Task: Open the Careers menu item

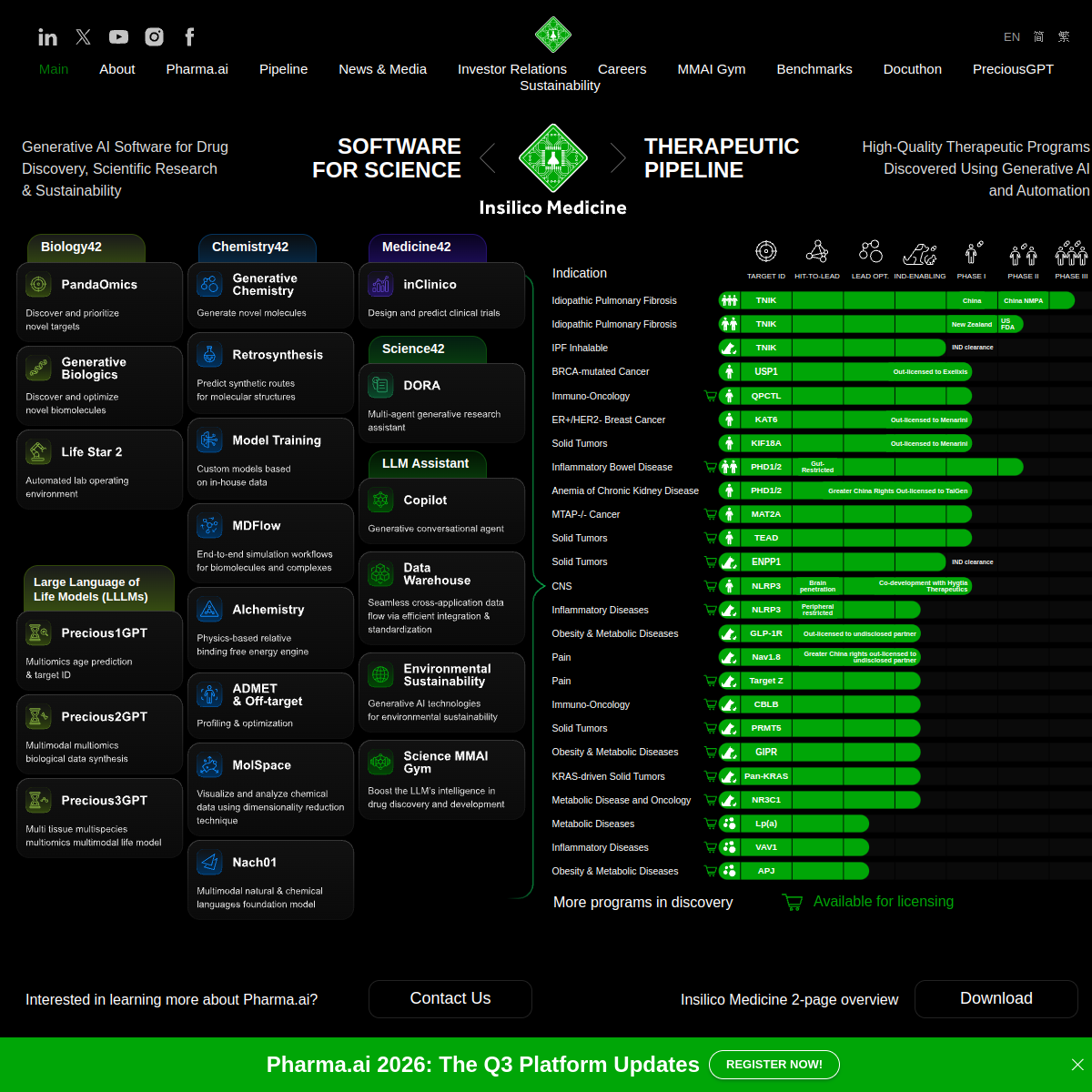Action: click(x=622, y=69)
